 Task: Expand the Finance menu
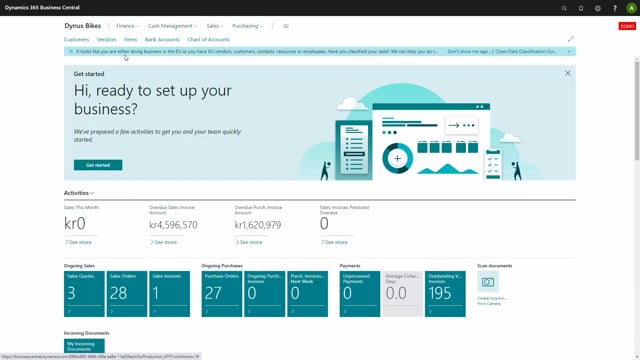pos(127,26)
